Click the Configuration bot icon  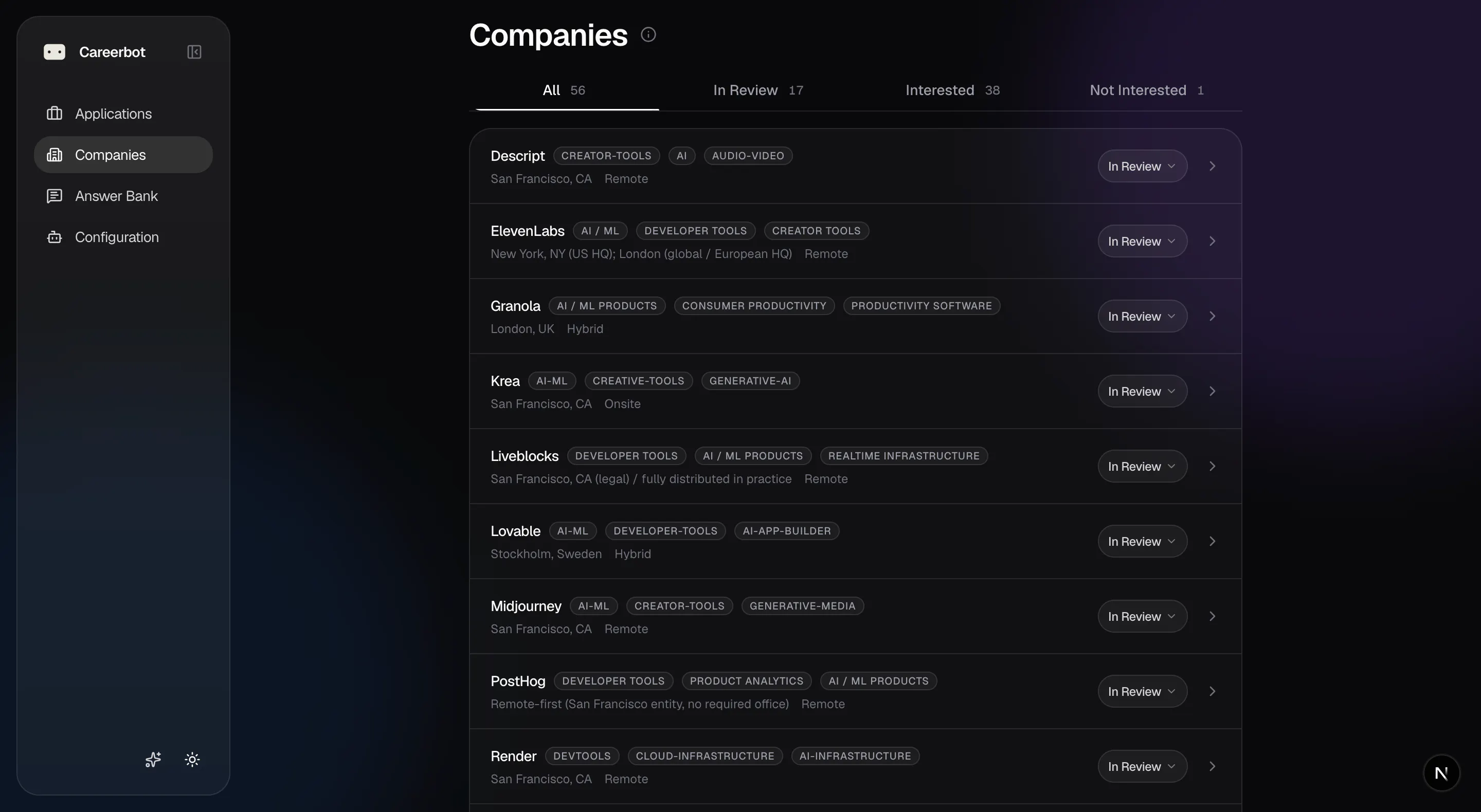point(55,237)
